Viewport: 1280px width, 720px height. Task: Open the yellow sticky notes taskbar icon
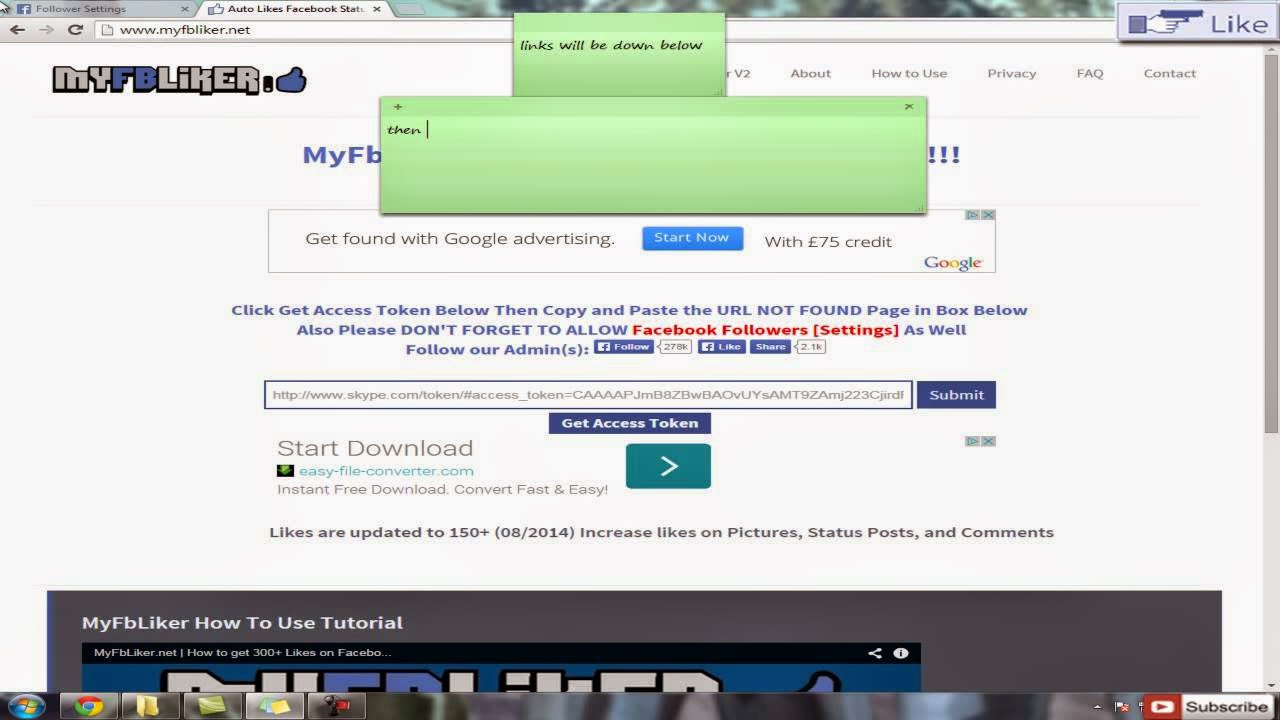tap(273, 706)
